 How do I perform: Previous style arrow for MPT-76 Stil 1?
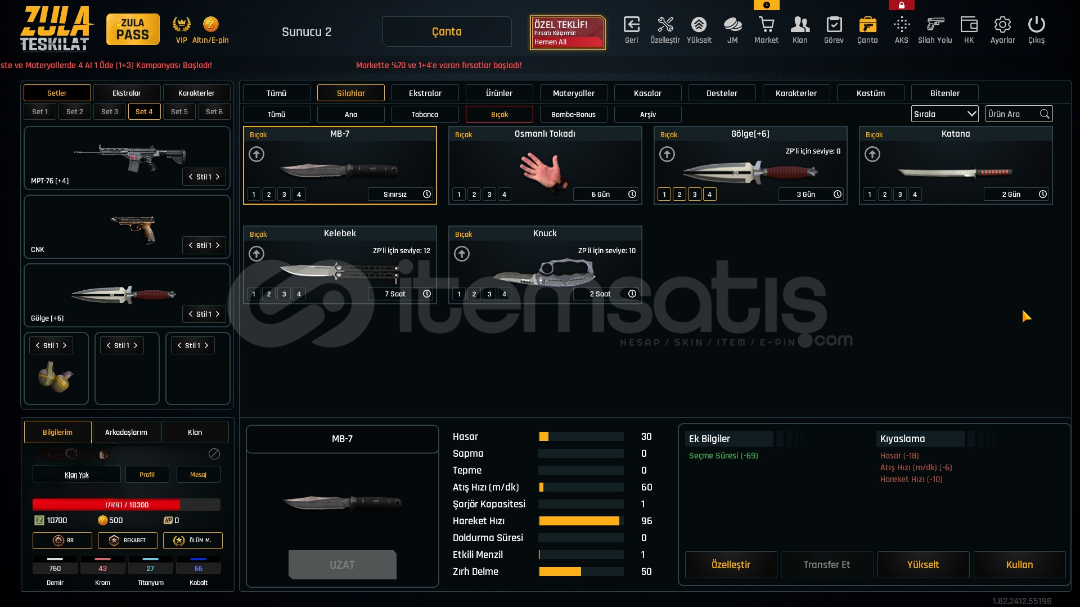(x=191, y=177)
